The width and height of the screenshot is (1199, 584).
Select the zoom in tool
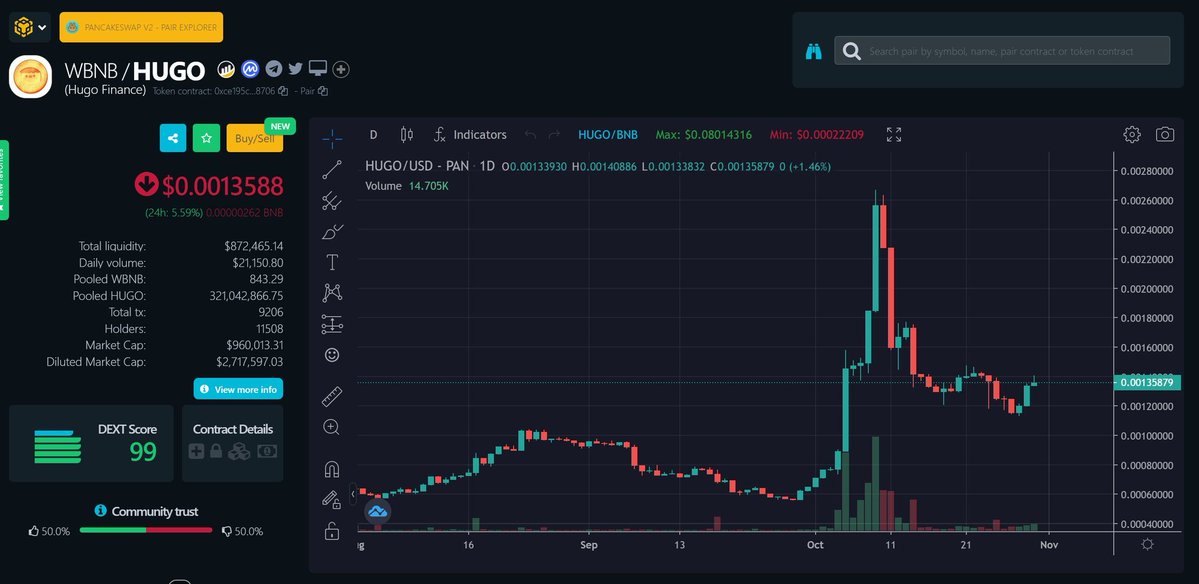tap(332, 427)
